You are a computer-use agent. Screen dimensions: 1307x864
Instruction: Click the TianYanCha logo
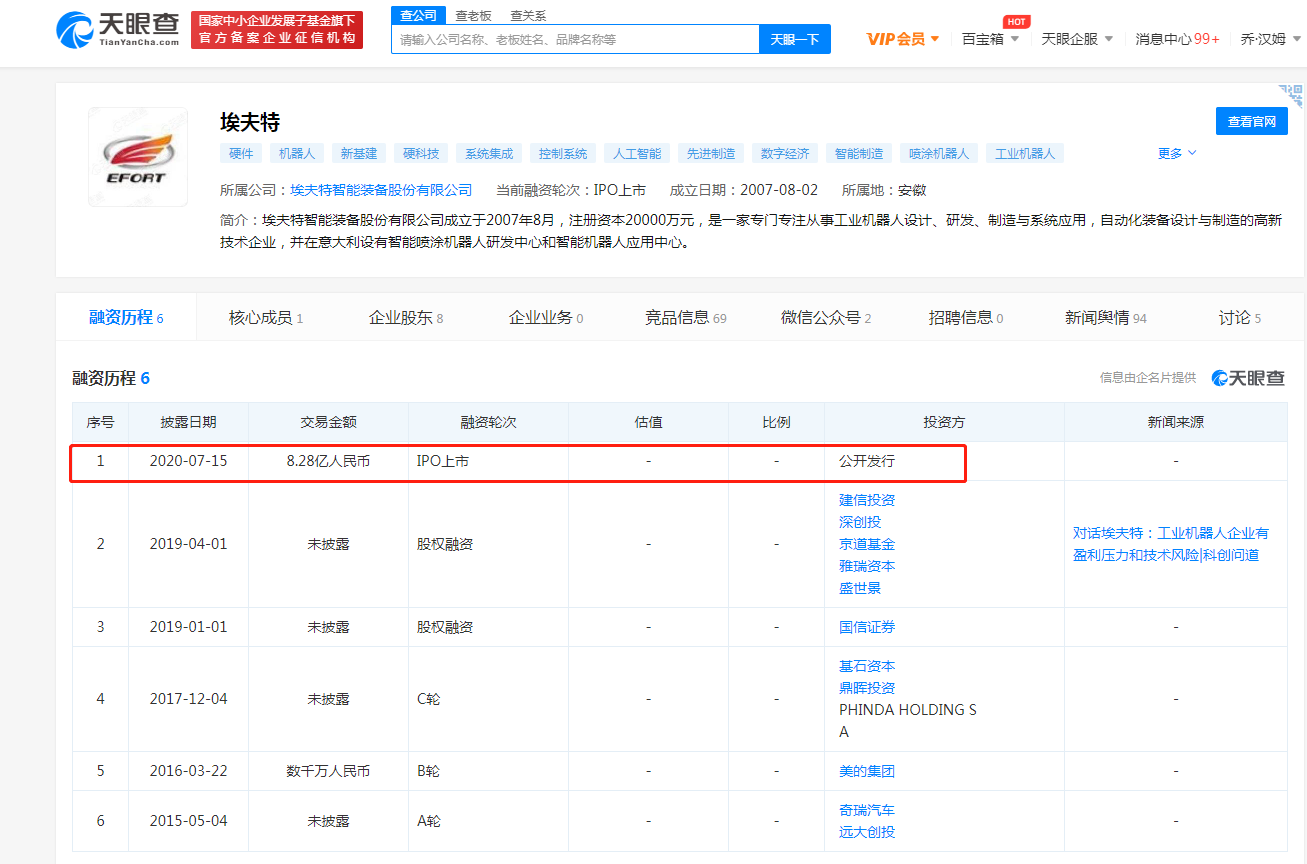118,30
